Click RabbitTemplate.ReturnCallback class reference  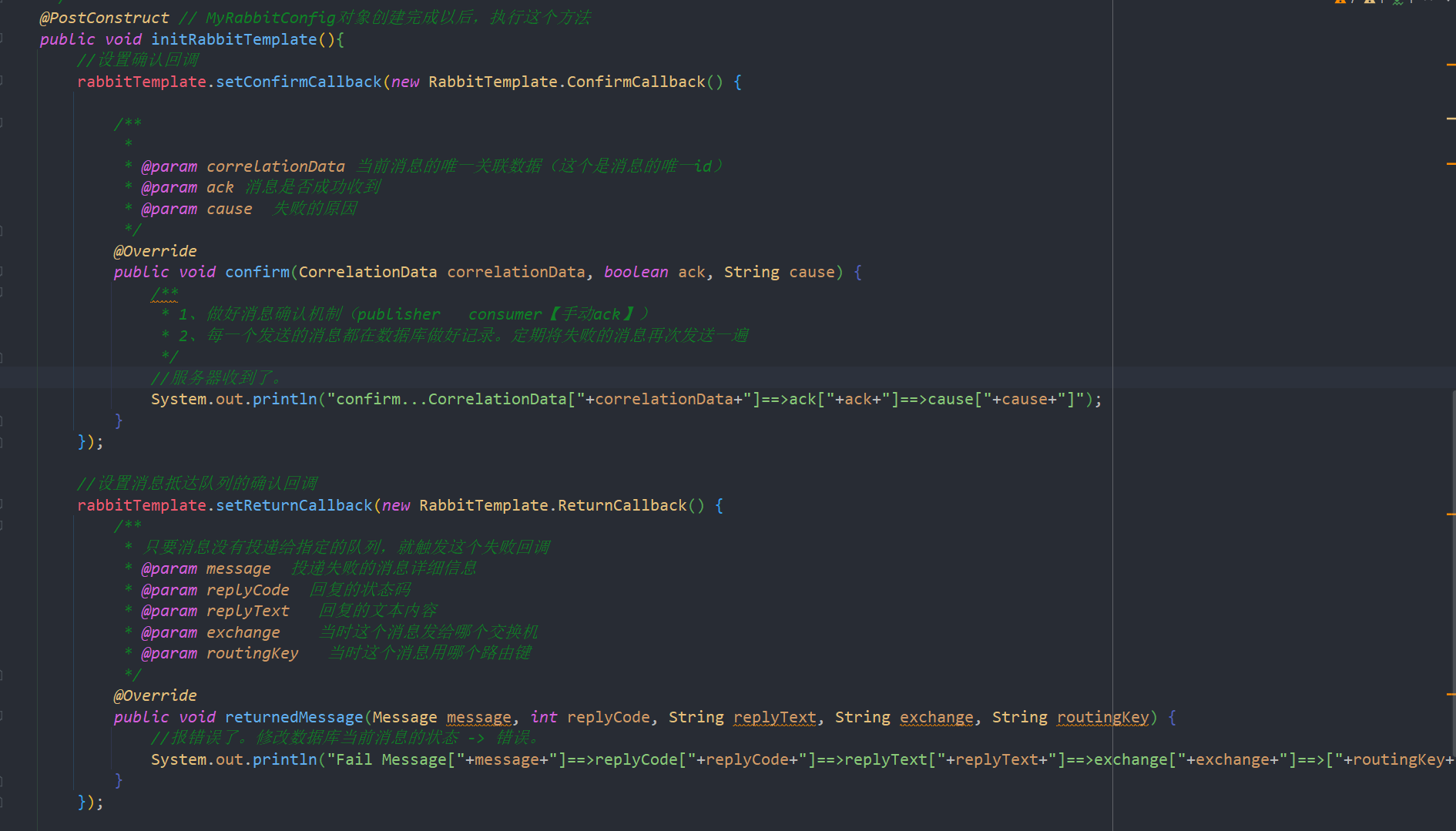click(x=552, y=505)
